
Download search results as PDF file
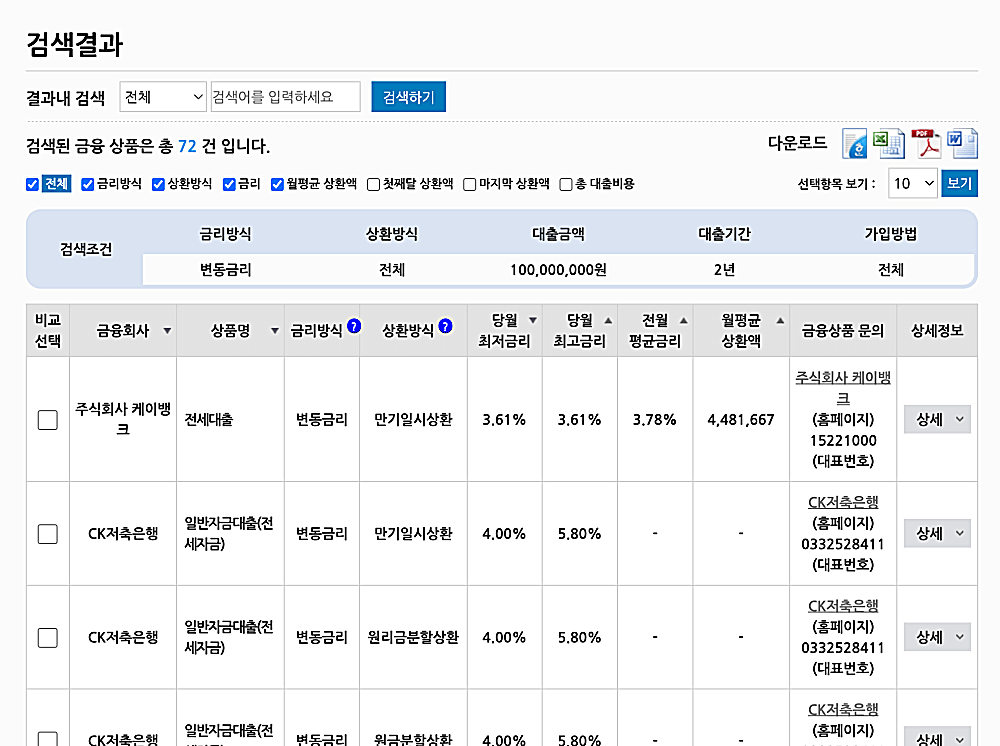click(925, 145)
